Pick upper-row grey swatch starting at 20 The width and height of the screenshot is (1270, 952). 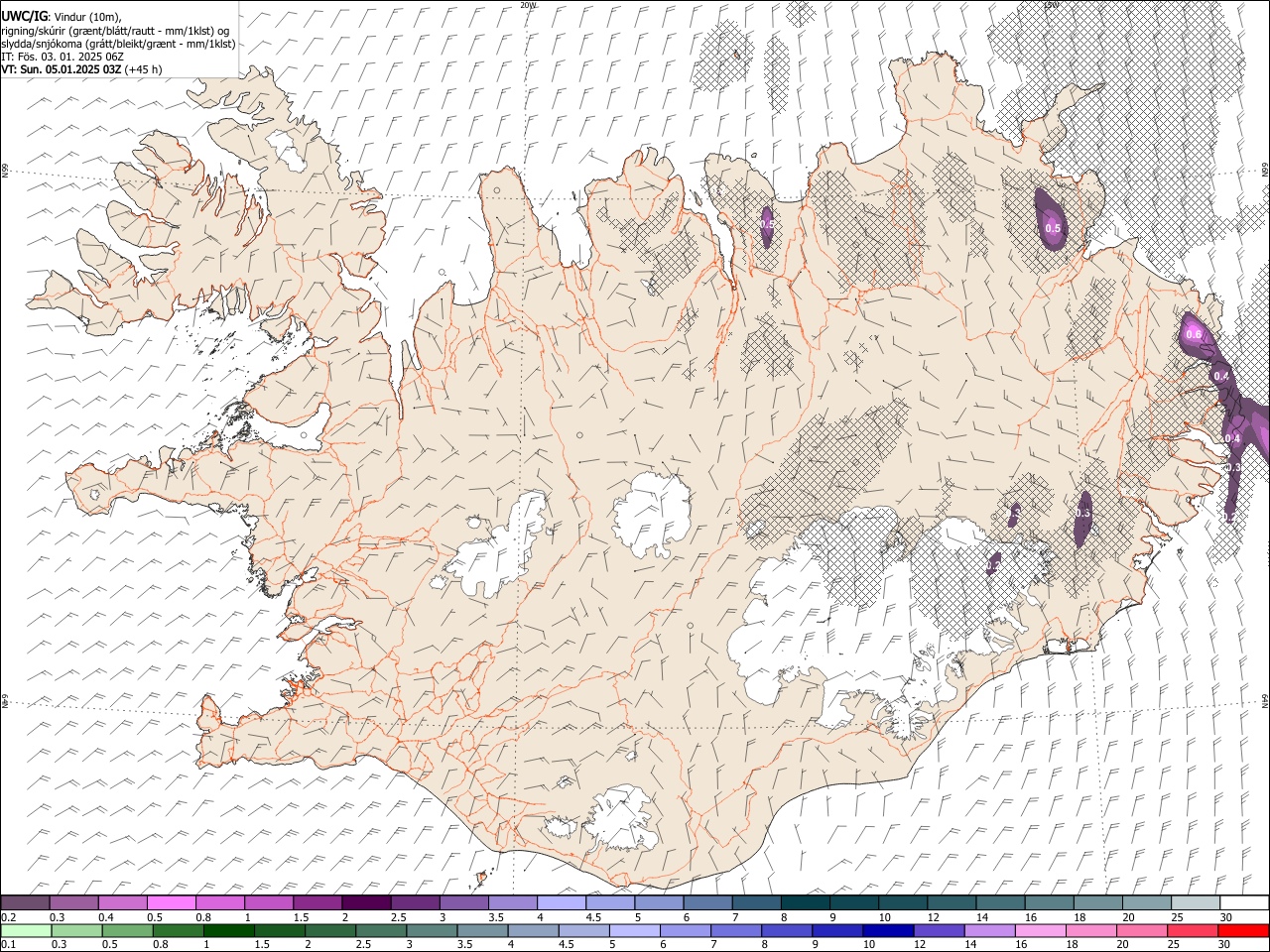coord(1146,903)
